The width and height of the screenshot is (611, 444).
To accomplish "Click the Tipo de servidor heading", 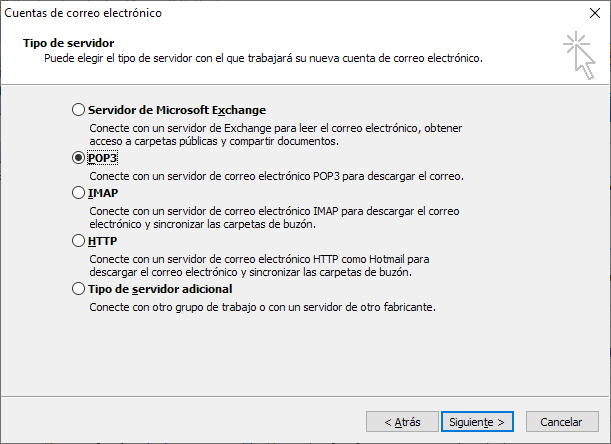I will pyautogui.click(x=69, y=43).
